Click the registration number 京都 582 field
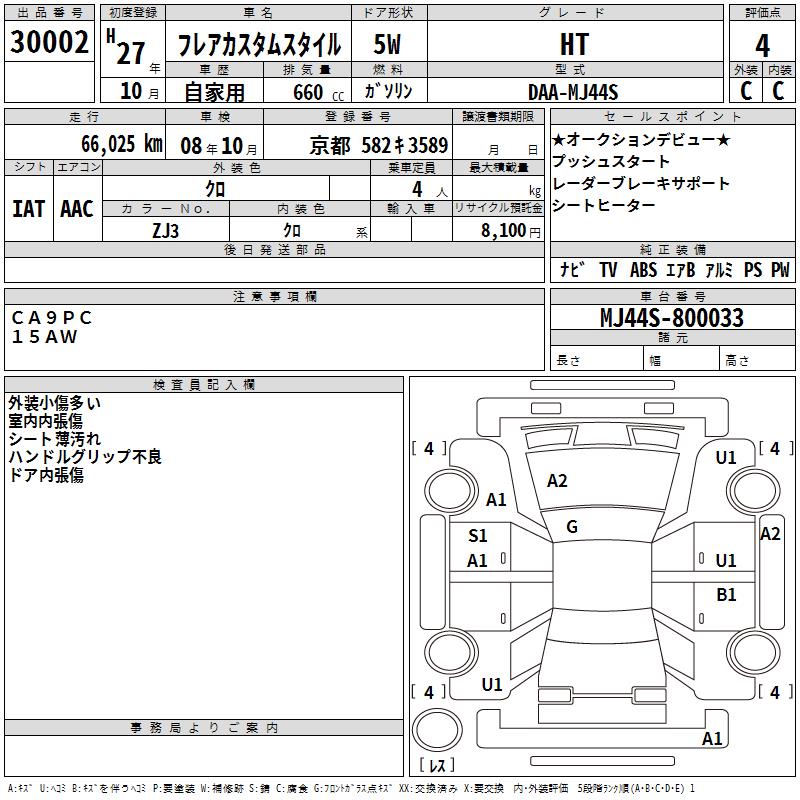Image resolution: width=800 pixels, height=800 pixels. pos(379,145)
